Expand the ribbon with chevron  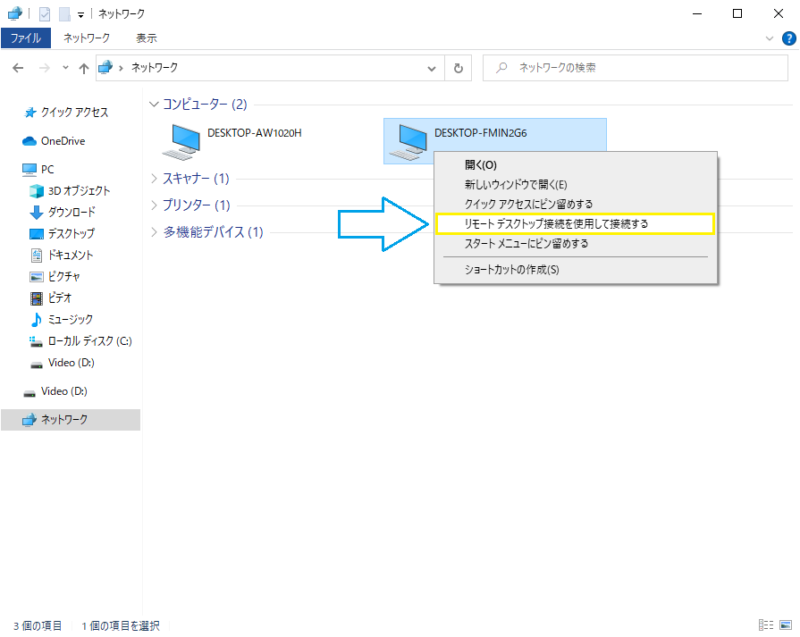[769, 38]
